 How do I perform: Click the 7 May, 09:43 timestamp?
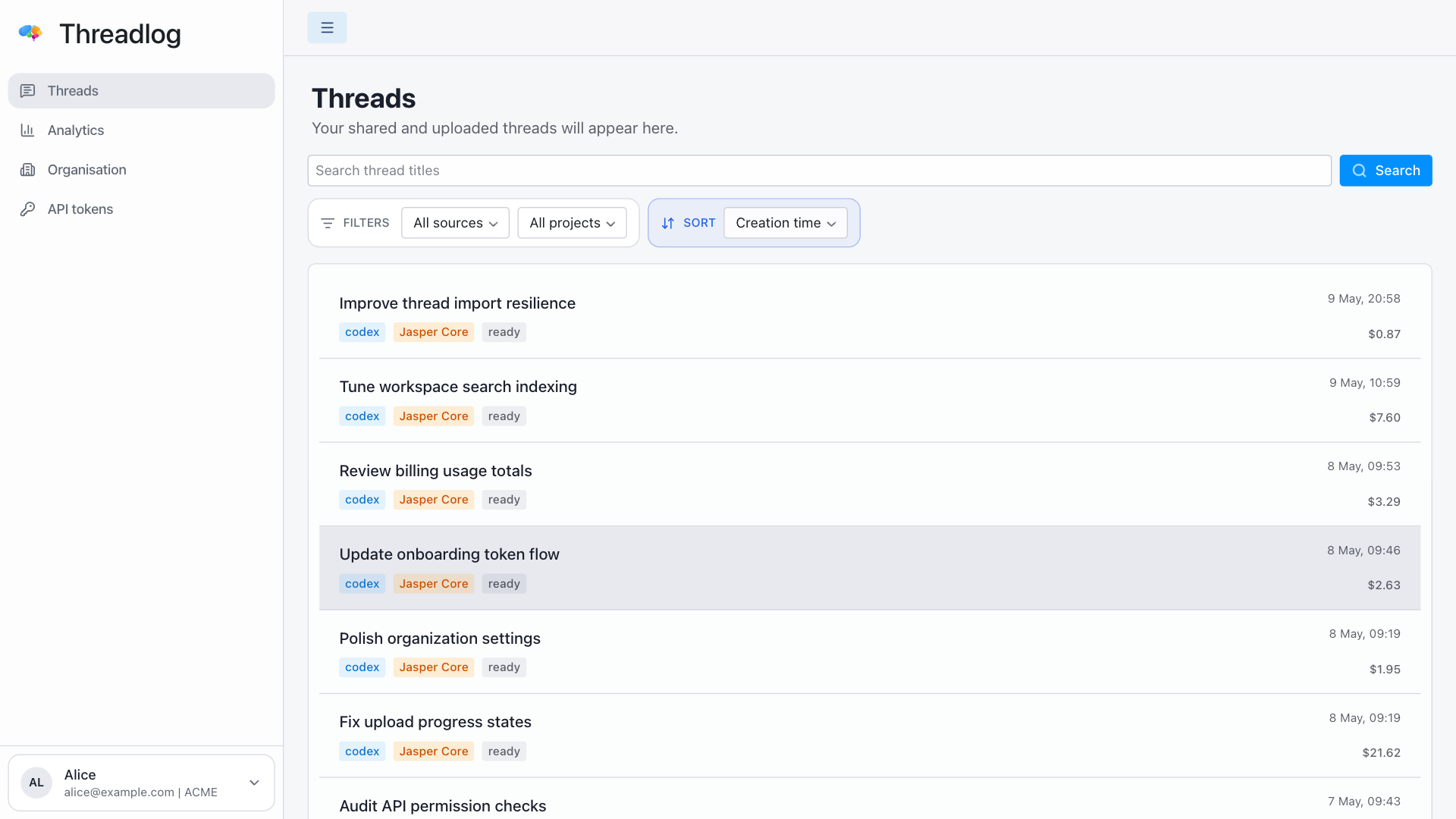coord(1364,802)
